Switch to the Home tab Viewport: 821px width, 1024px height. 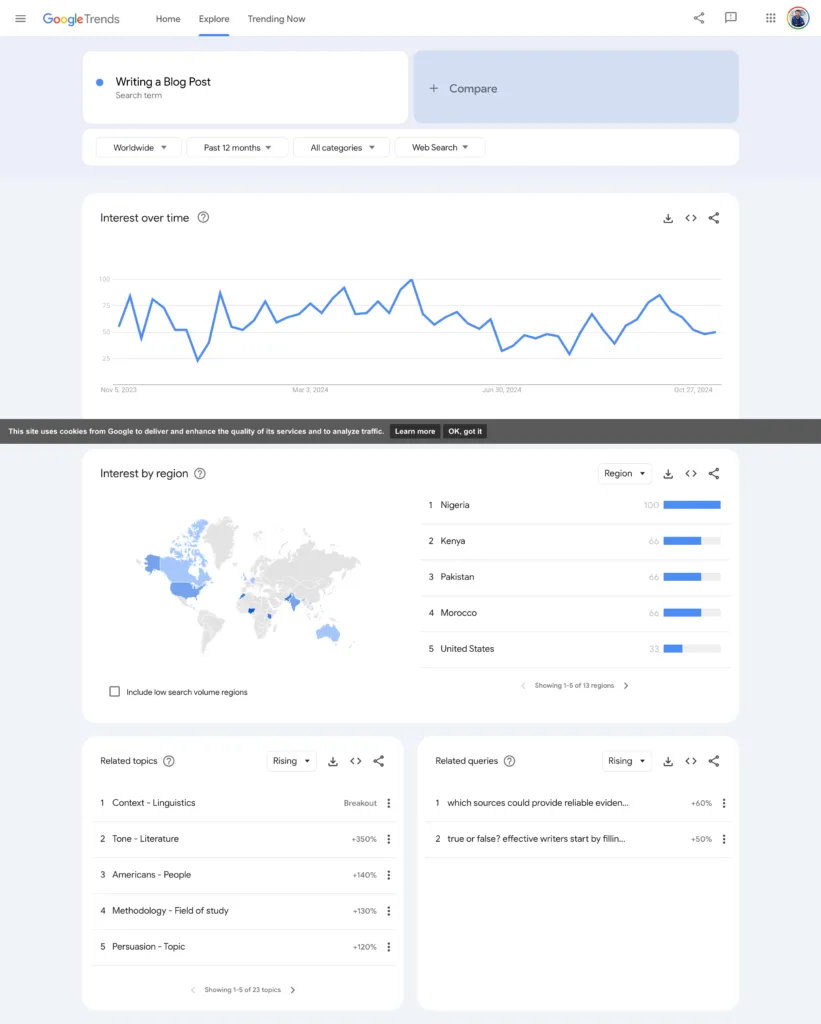pos(167,18)
